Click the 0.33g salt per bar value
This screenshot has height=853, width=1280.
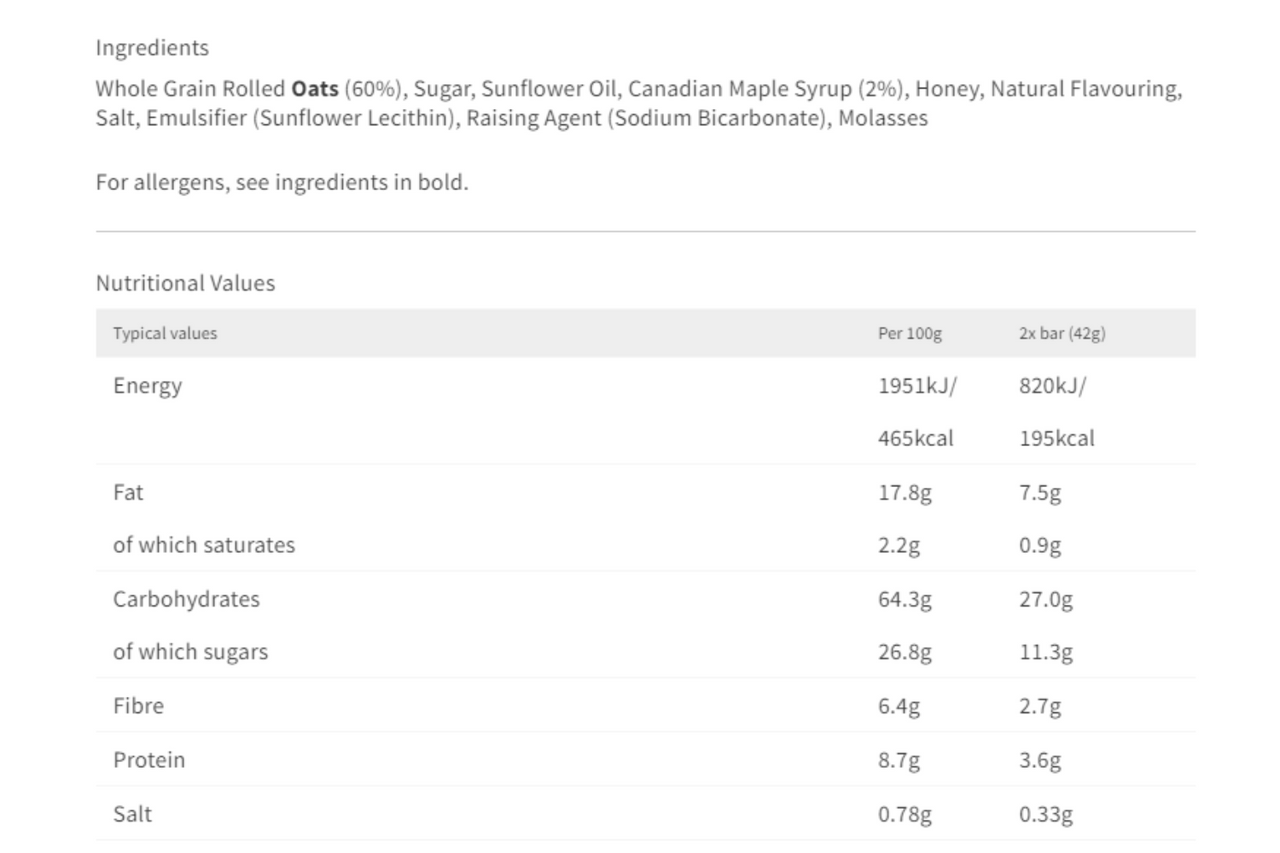(x=1046, y=814)
